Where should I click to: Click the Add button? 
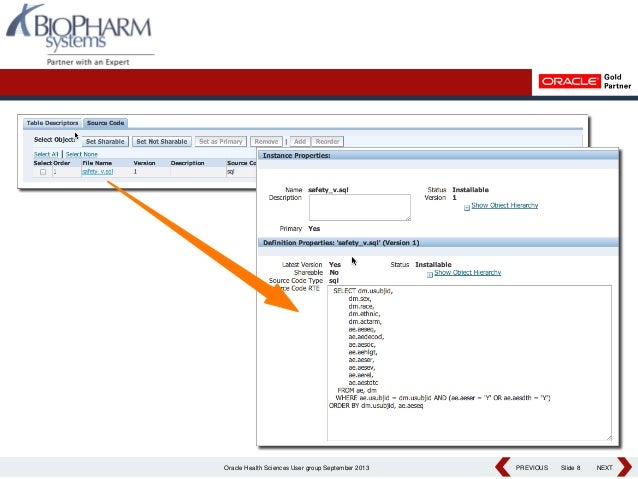(x=300, y=142)
